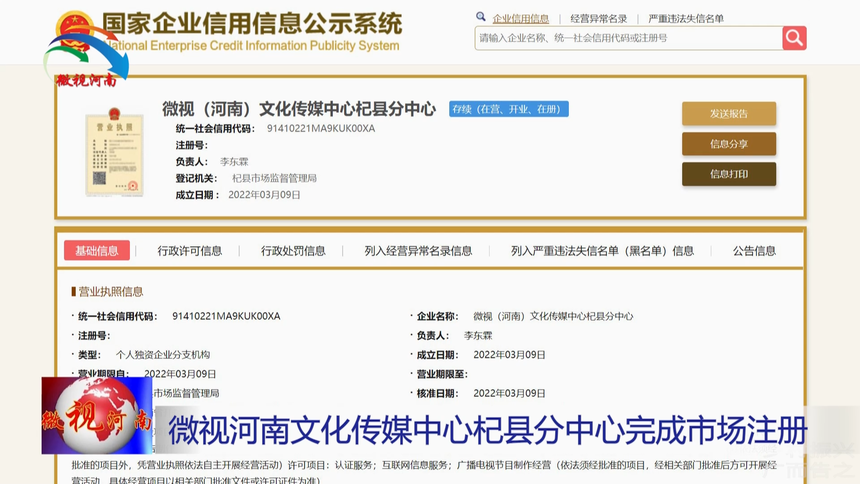The width and height of the screenshot is (860, 484).
Task: Open the 企业信用信息 link
Action: tap(520, 19)
